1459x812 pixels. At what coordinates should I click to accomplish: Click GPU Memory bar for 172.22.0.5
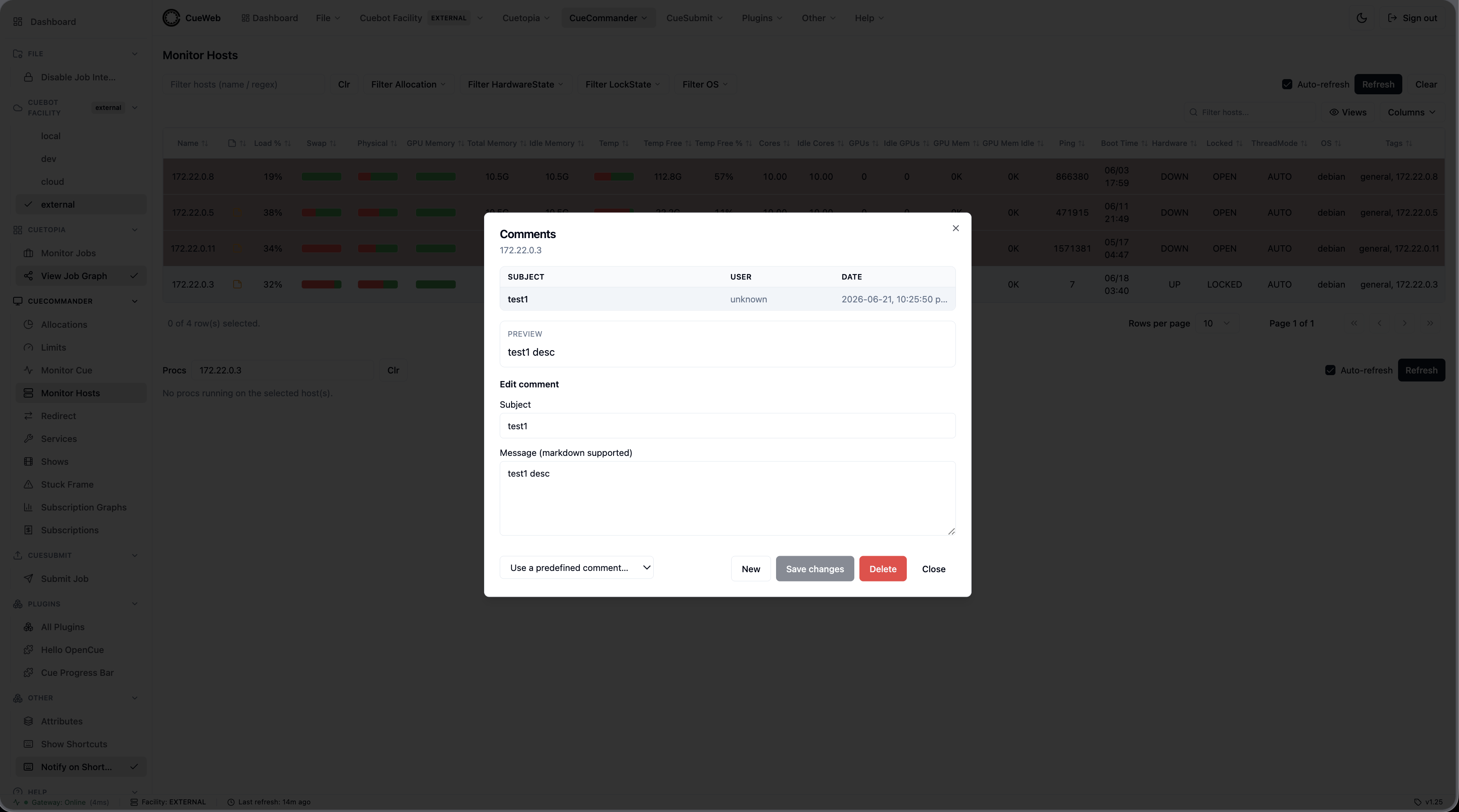pyautogui.click(x=435, y=212)
